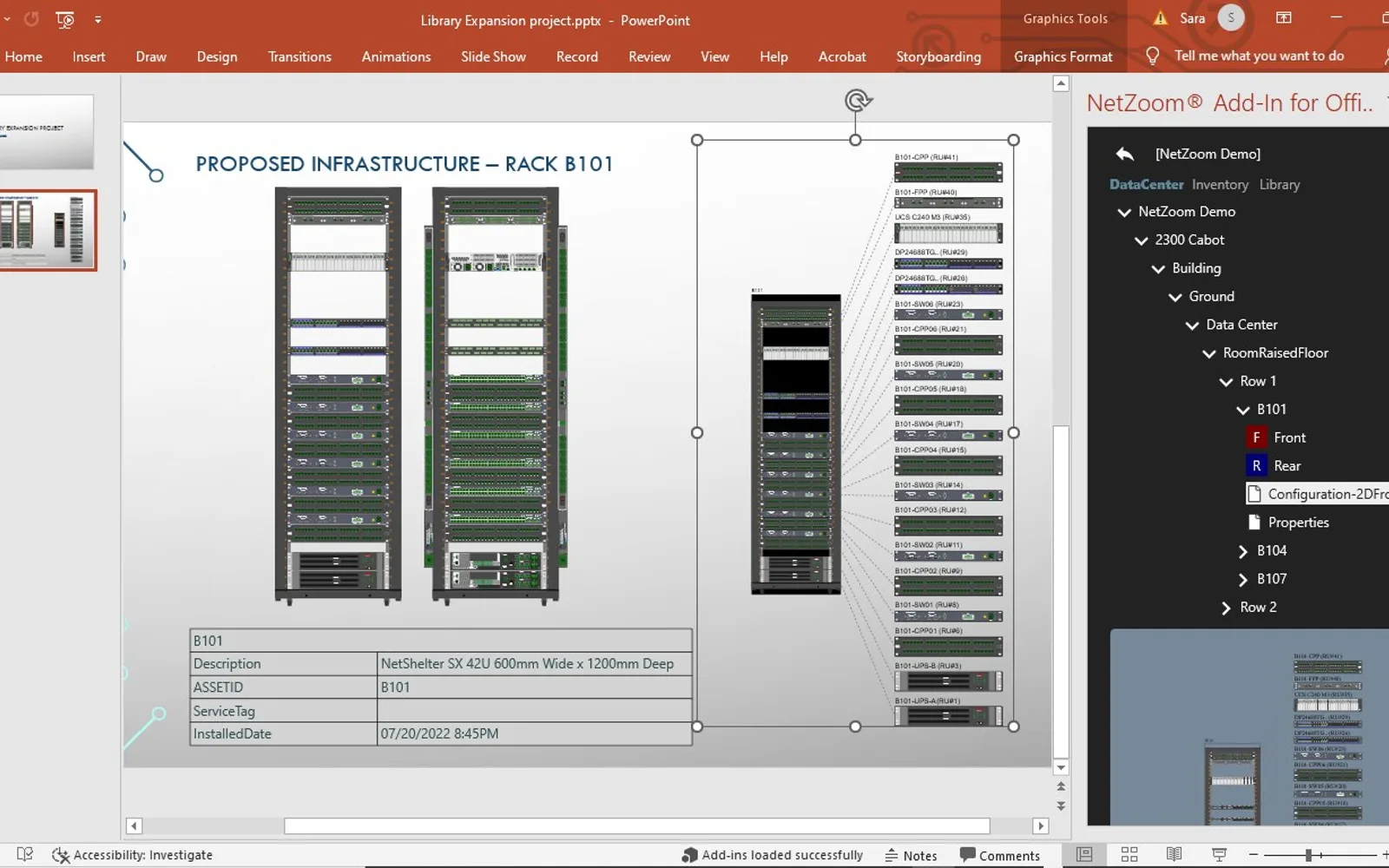Open the Comments pane button
The height and width of the screenshot is (868, 1389).
tap(999, 855)
